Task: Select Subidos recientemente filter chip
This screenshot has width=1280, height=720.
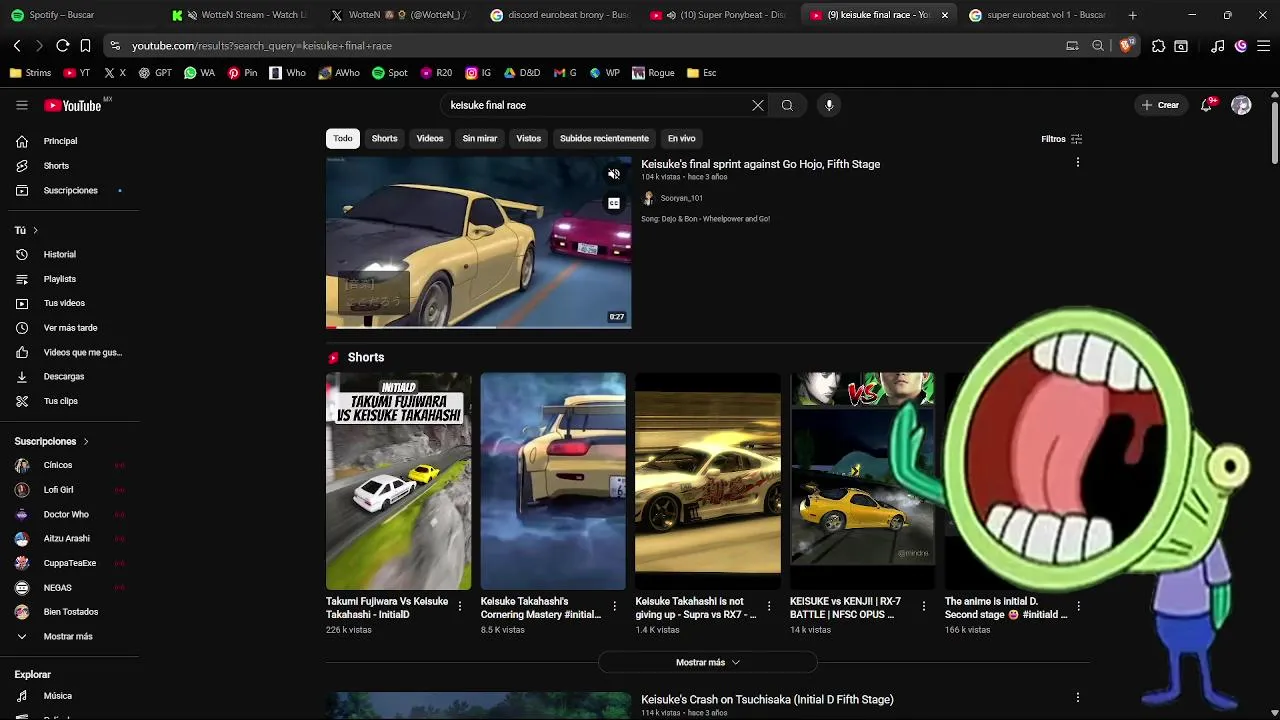Action: (604, 138)
